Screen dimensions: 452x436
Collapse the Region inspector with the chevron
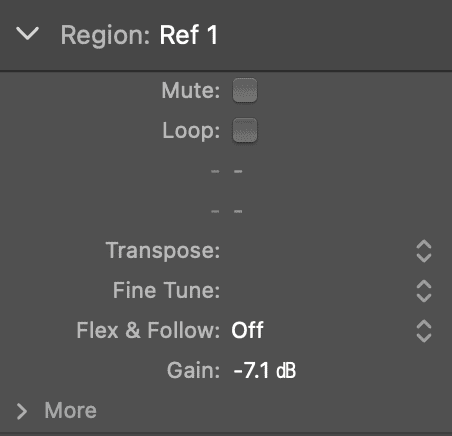[x=27, y=34]
